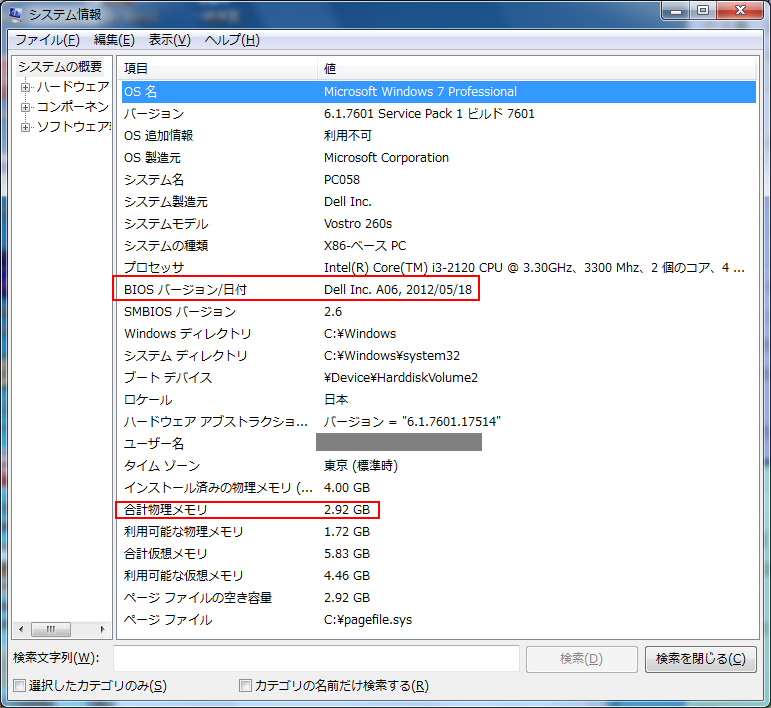
Task: Click the tree pane horizontal scrollbar thumb
Action: tap(51, 629)
